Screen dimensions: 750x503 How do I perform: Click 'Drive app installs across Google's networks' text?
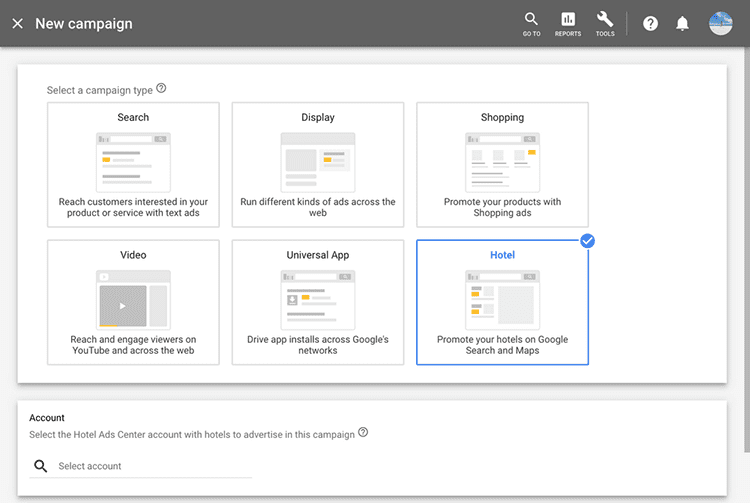click(318, 345)
